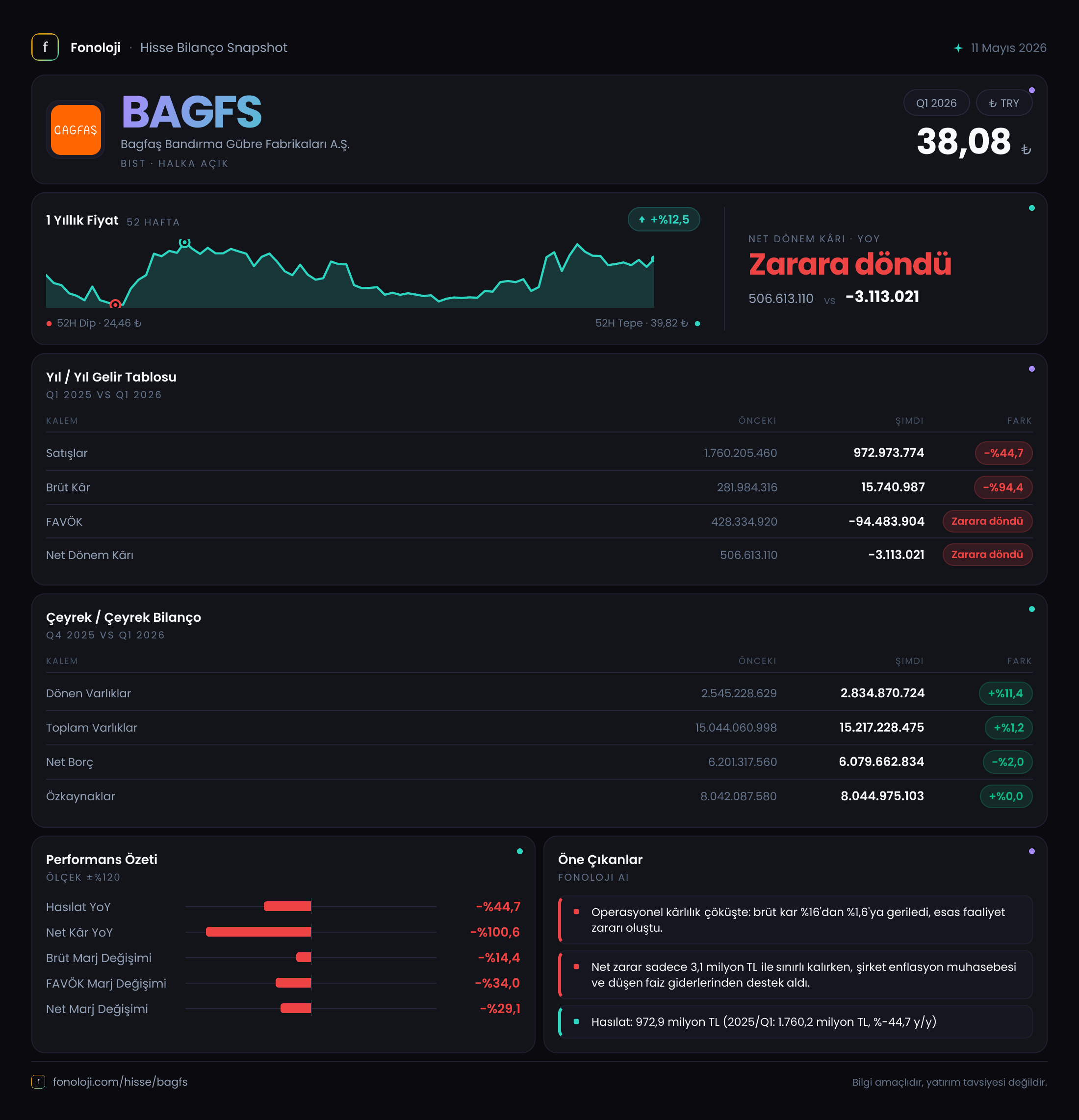
Task: Click the "Performans Özeti" heading
Action: coord(102,860)
